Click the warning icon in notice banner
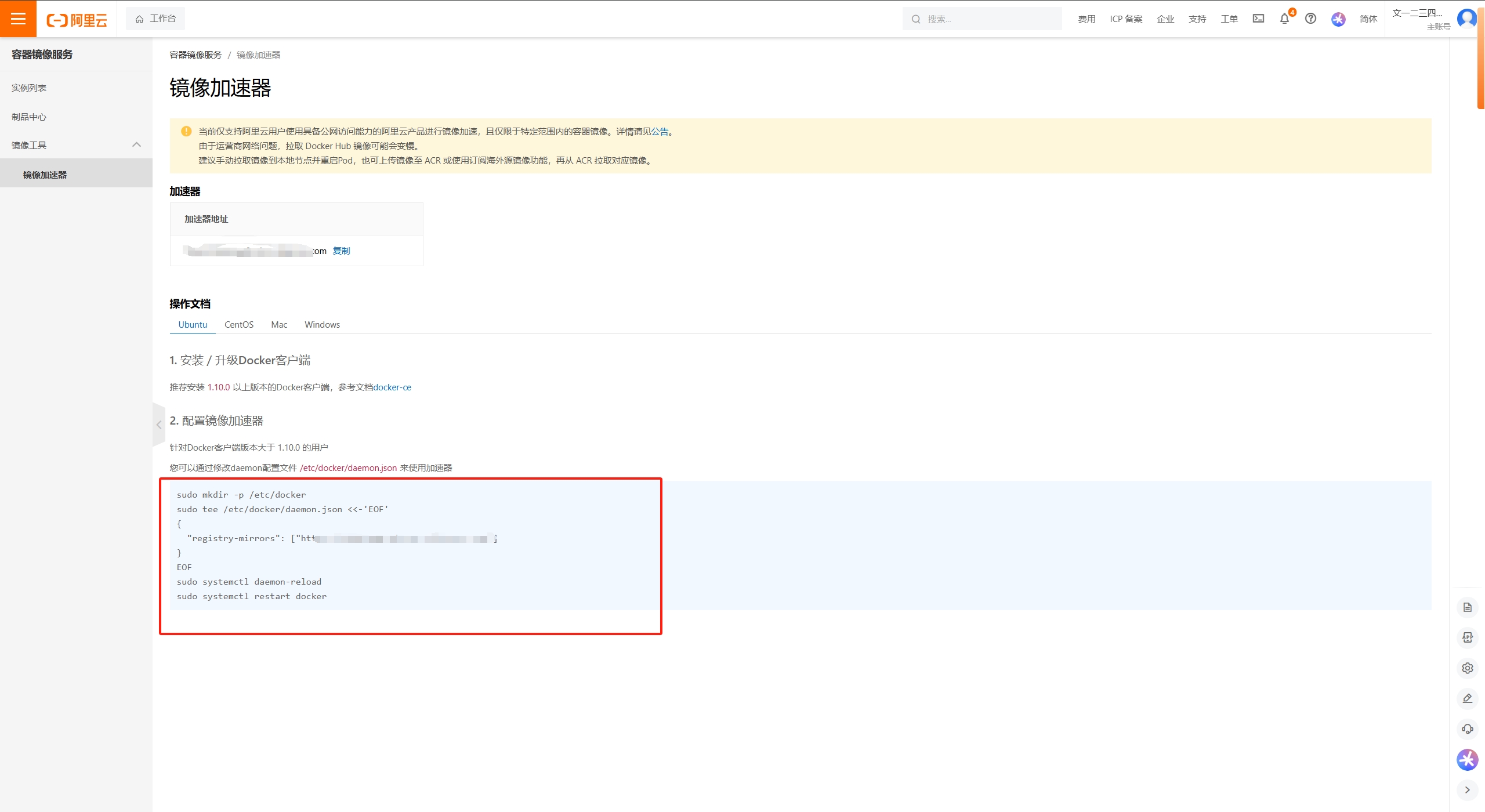The image size is (1485, 812). pos(186,131)
